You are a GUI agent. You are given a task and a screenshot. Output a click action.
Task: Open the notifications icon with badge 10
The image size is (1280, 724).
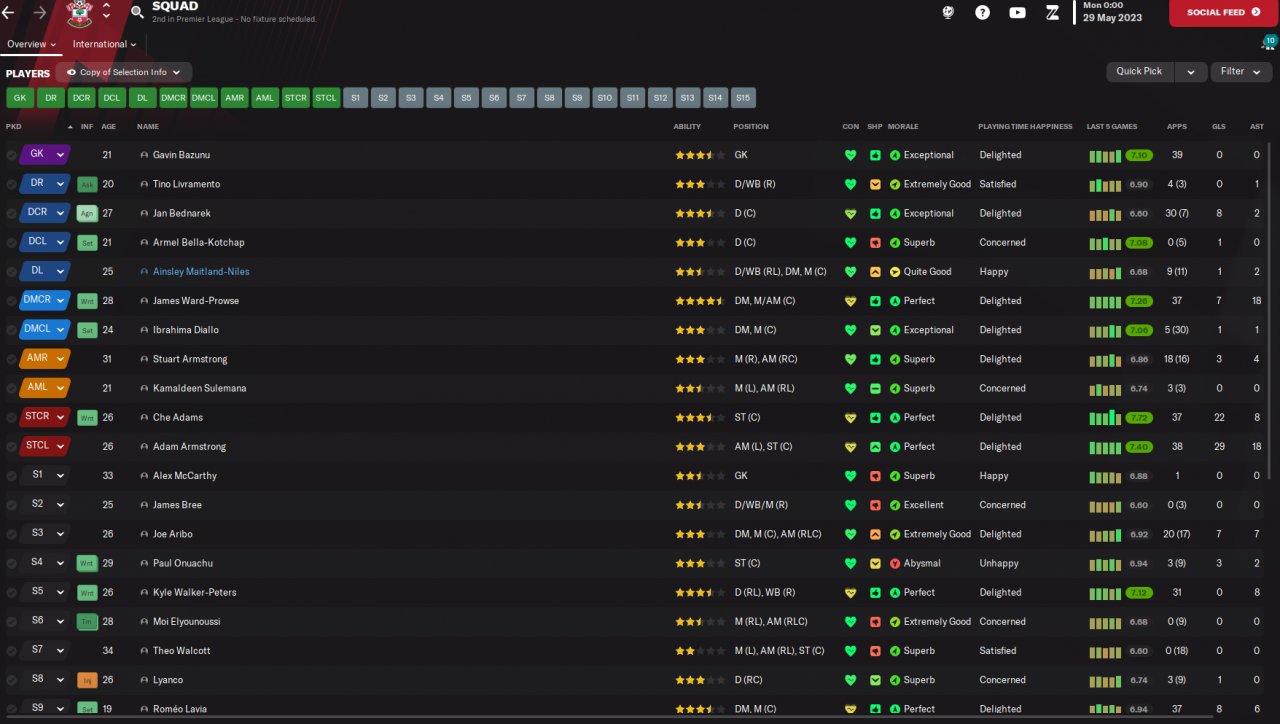[x=1268, y=43]
